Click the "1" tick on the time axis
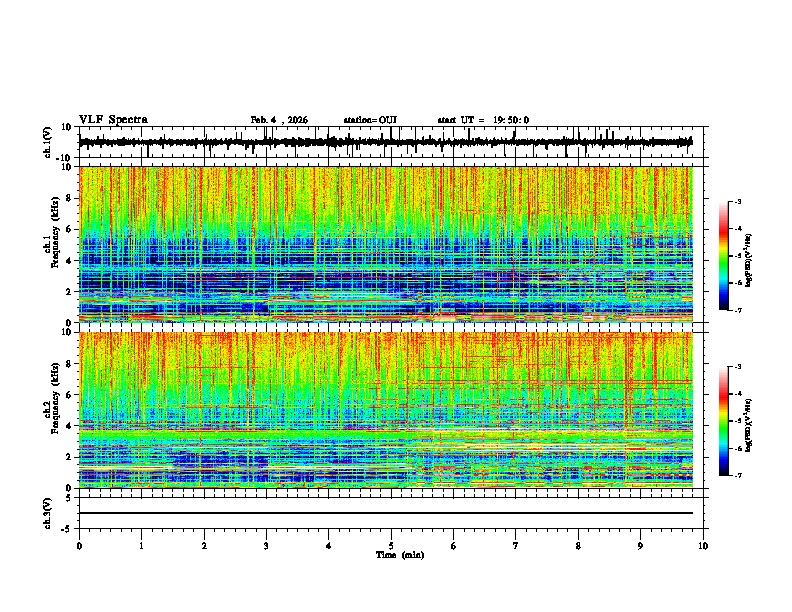792x612 pixels. click(x=141, y=546)
